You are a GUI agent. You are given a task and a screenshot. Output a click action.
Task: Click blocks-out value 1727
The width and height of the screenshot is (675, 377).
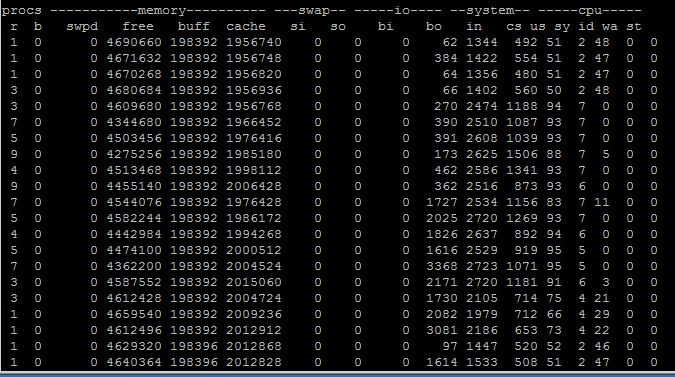click(x=442, y=202)
